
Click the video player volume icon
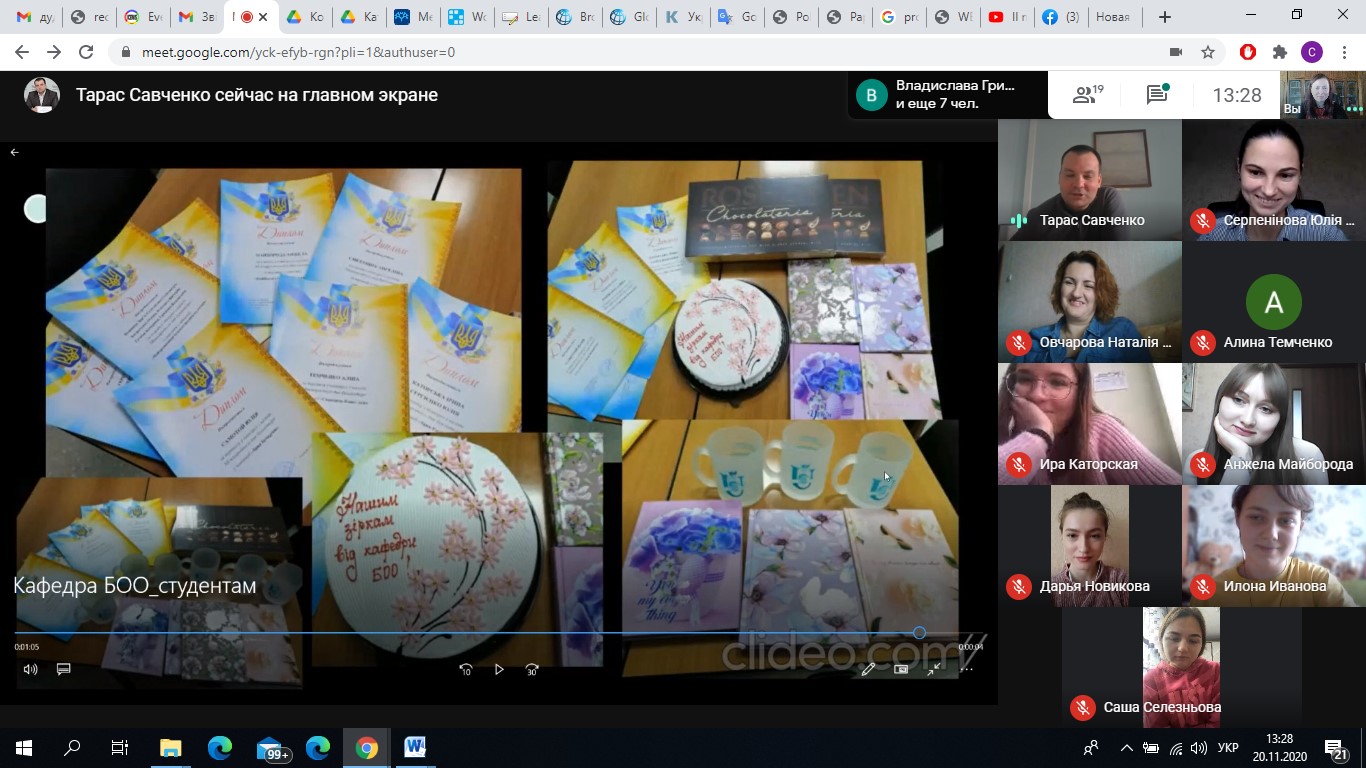30,669
